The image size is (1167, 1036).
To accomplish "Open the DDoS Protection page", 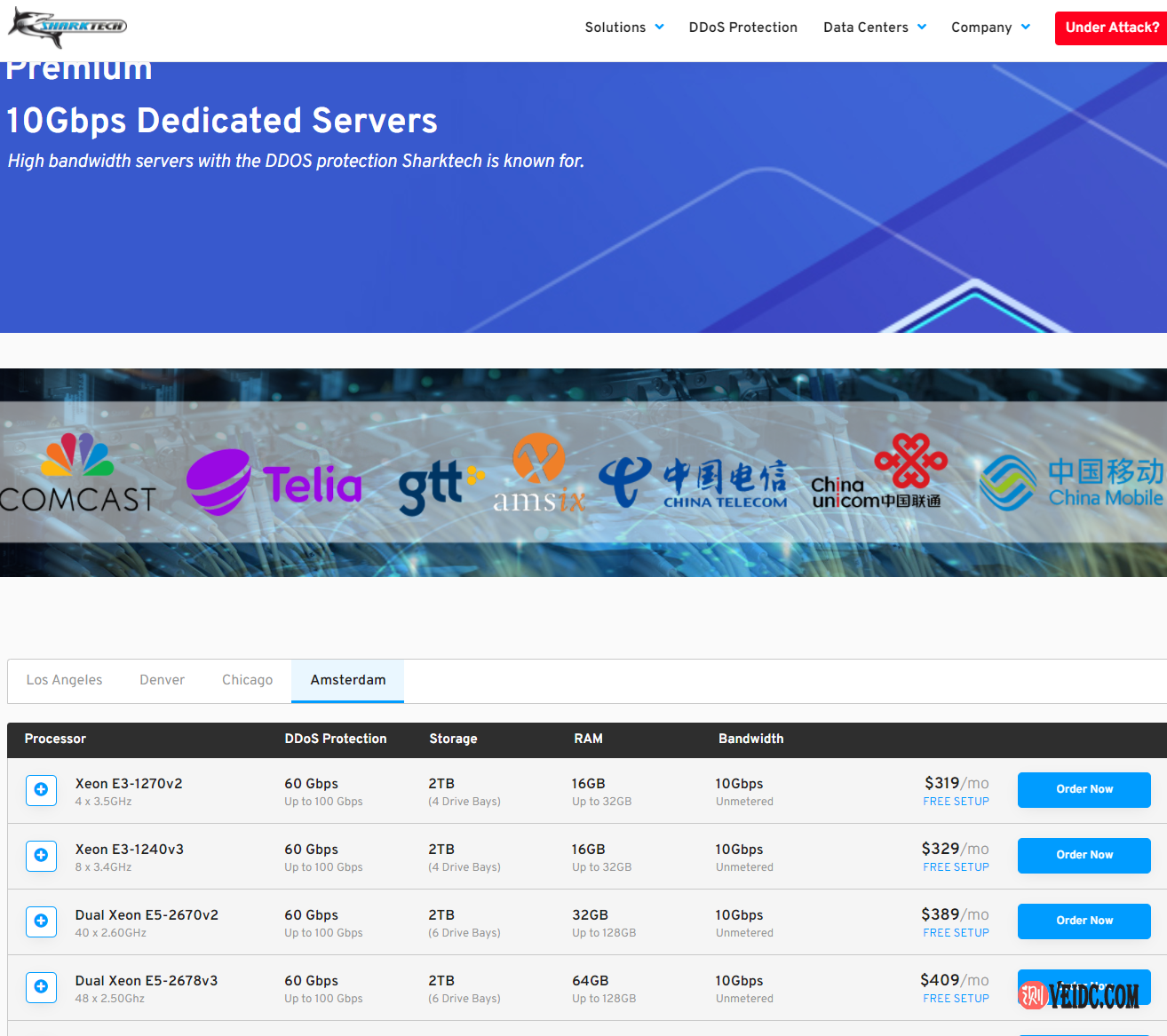I will tap(742, 28).
